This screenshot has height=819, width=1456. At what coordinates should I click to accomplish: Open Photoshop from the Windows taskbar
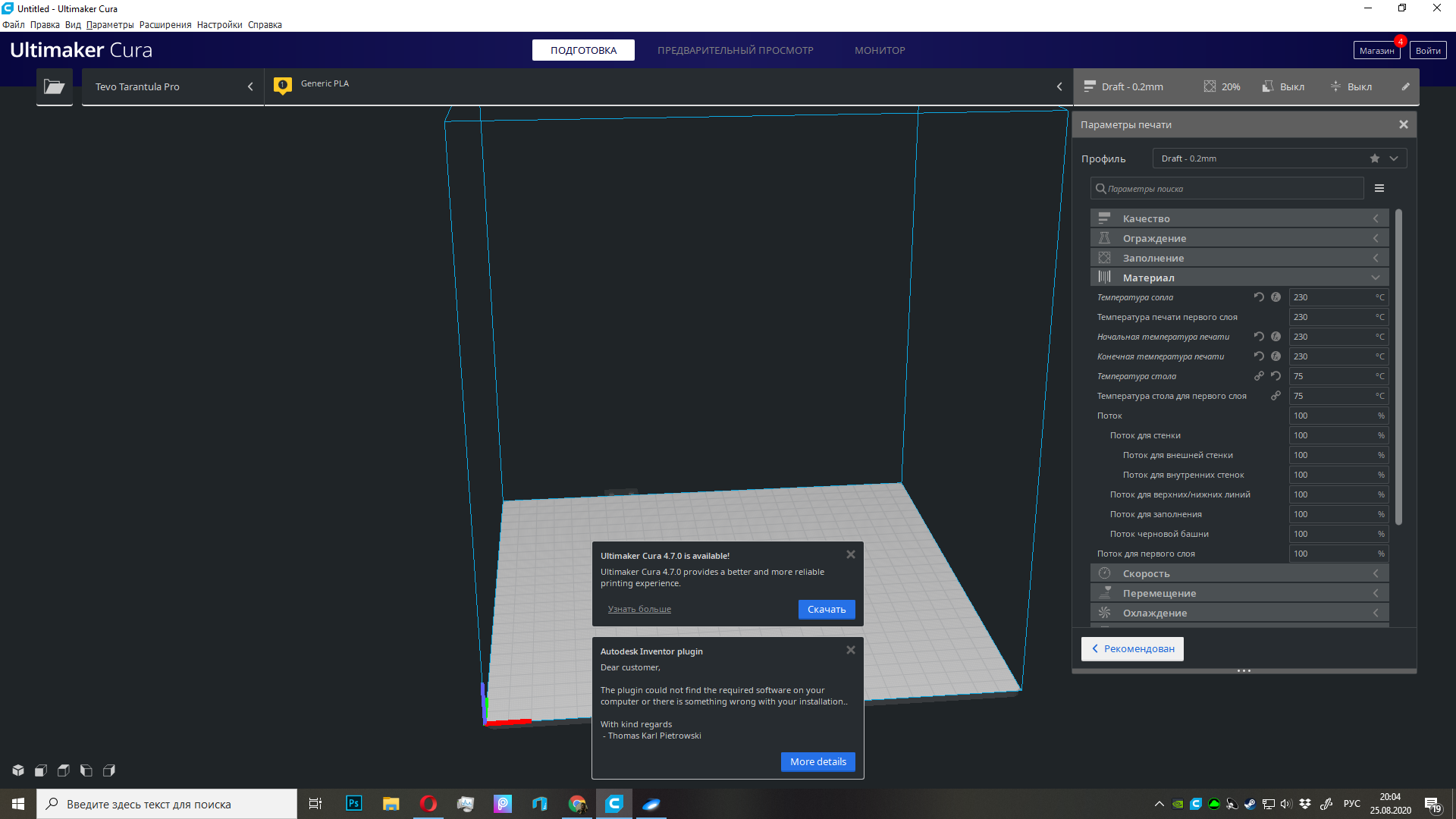click(x=353, y=804)
